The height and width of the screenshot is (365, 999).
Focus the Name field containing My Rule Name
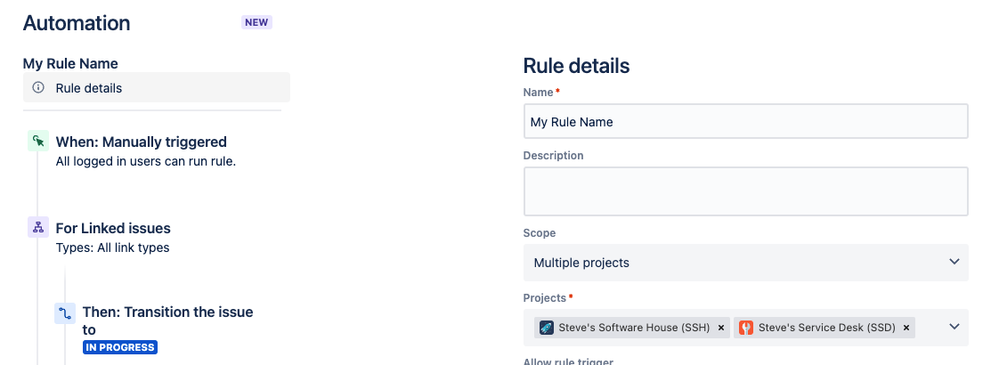click(746, 122)
